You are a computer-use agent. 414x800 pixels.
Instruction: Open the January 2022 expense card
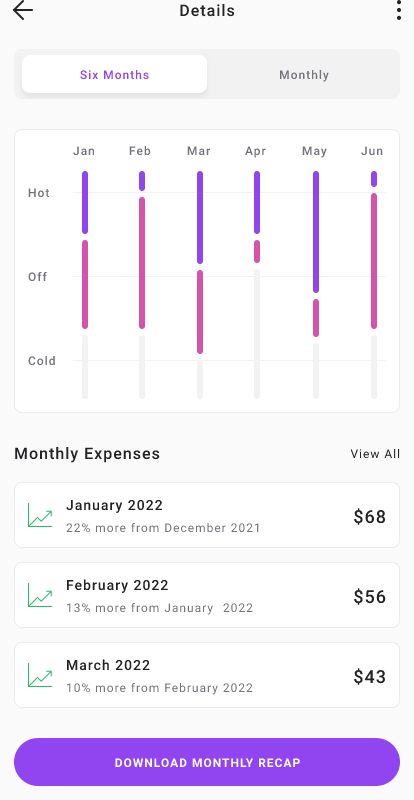point(207,515)
